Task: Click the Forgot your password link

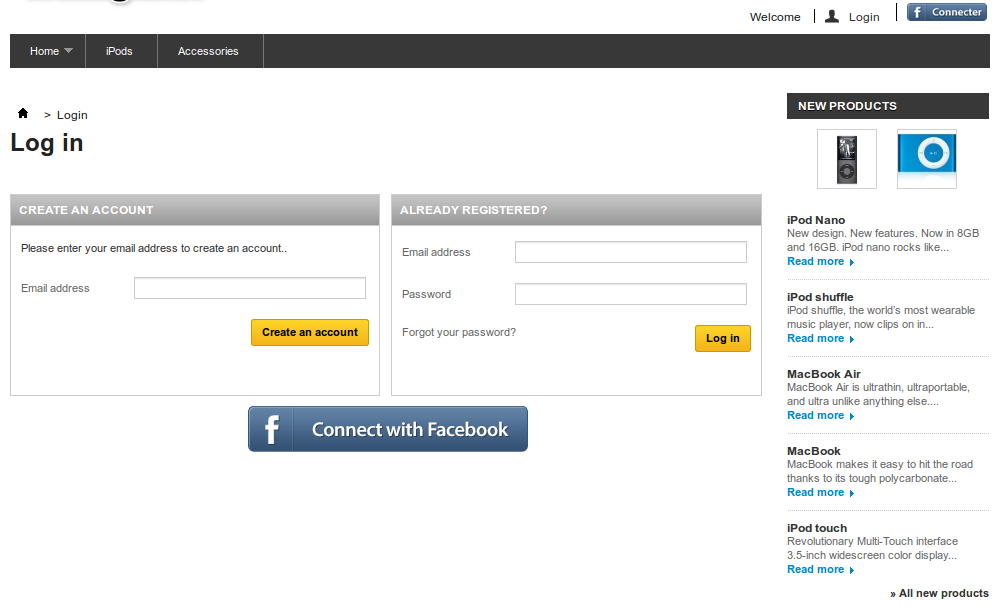Action: coord(459,332)
